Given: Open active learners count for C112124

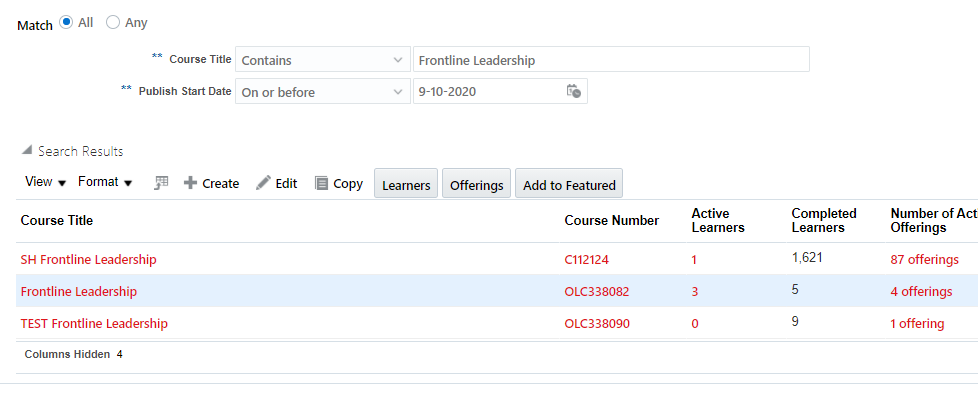Looking at the screenshot, I should point(694,260).
